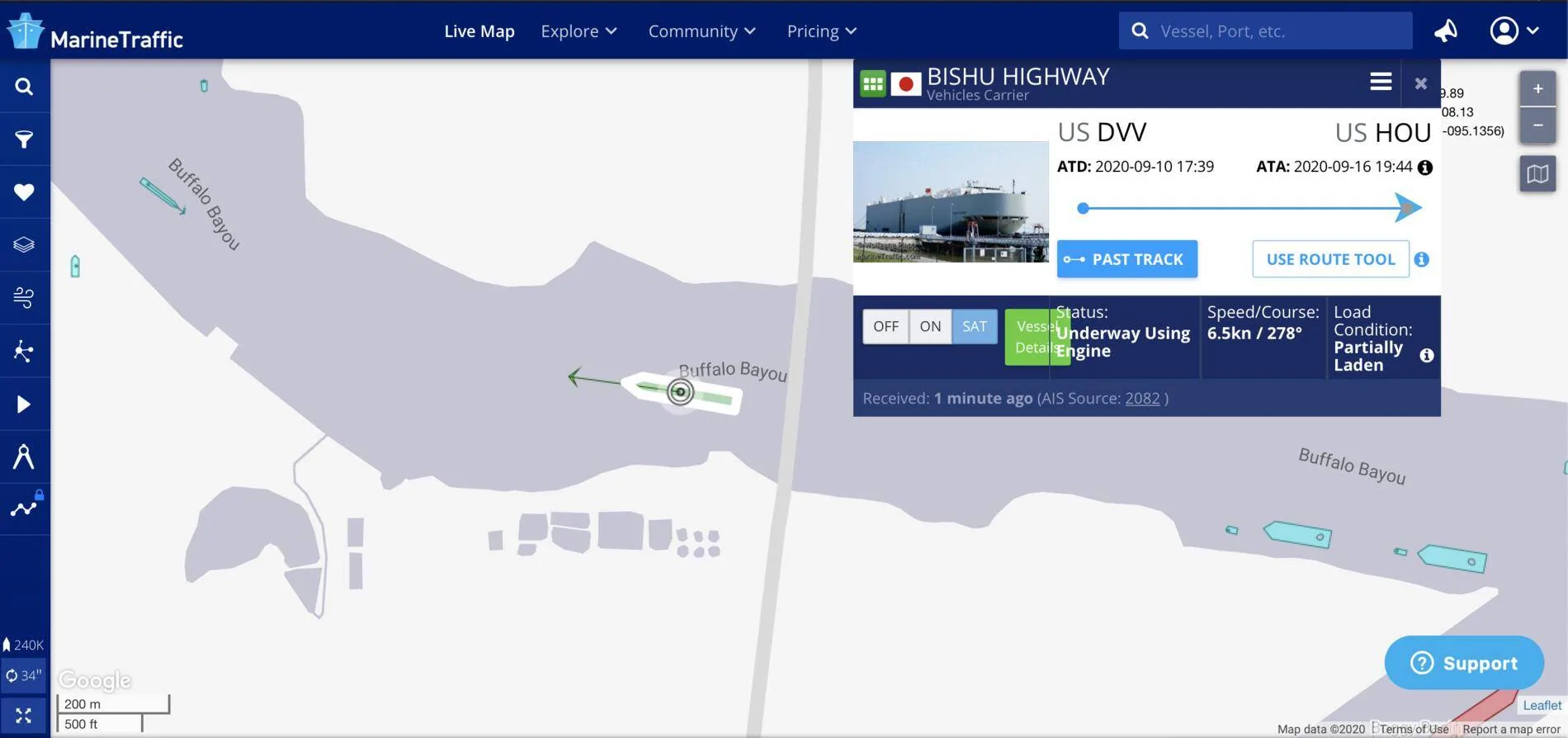This screenshot has height=738, width=1568.
Task: Click the 200 m scale bar
Action: point(113,704)
